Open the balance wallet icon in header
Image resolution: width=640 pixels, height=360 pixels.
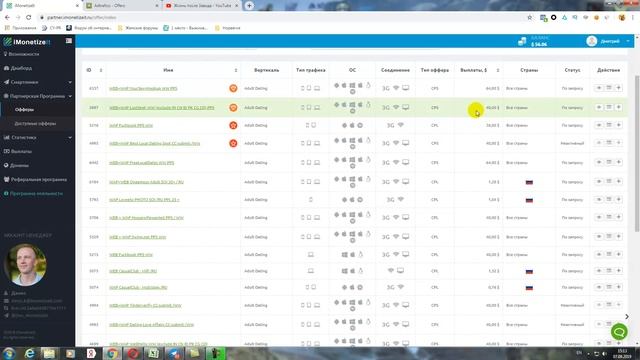(522, 41)
